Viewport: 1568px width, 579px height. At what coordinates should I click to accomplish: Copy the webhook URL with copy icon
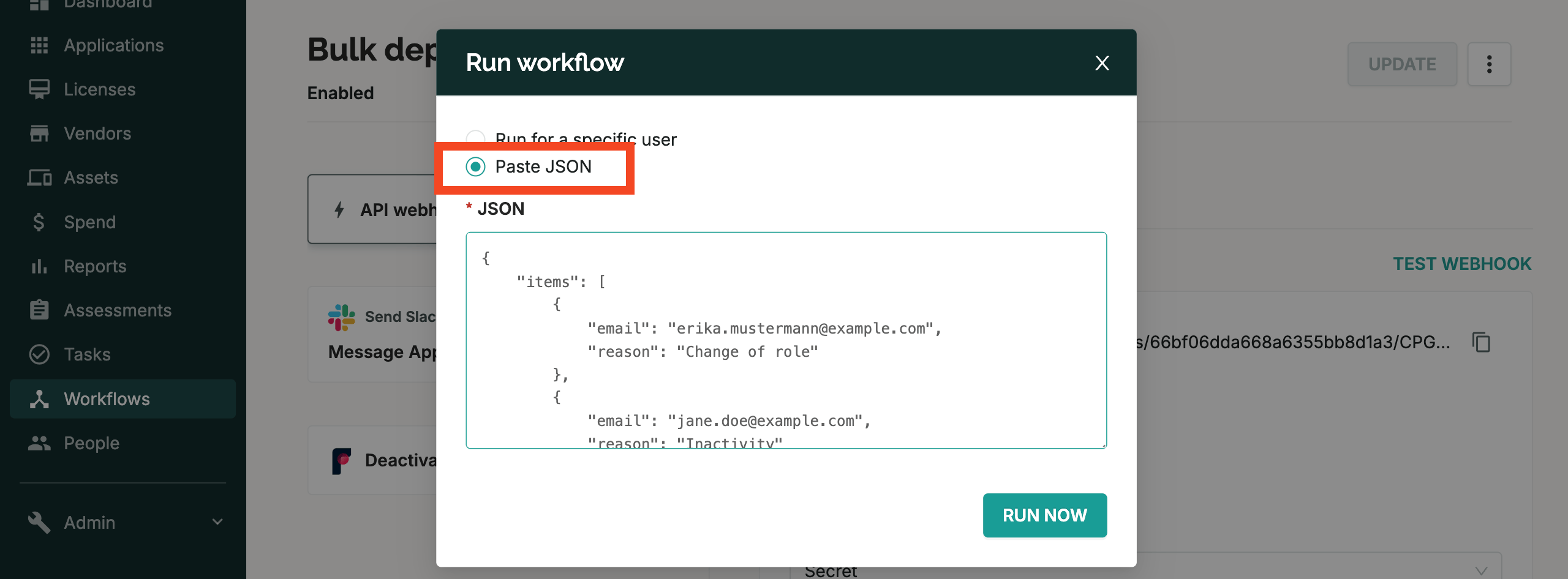click(x=1481, y=342)
